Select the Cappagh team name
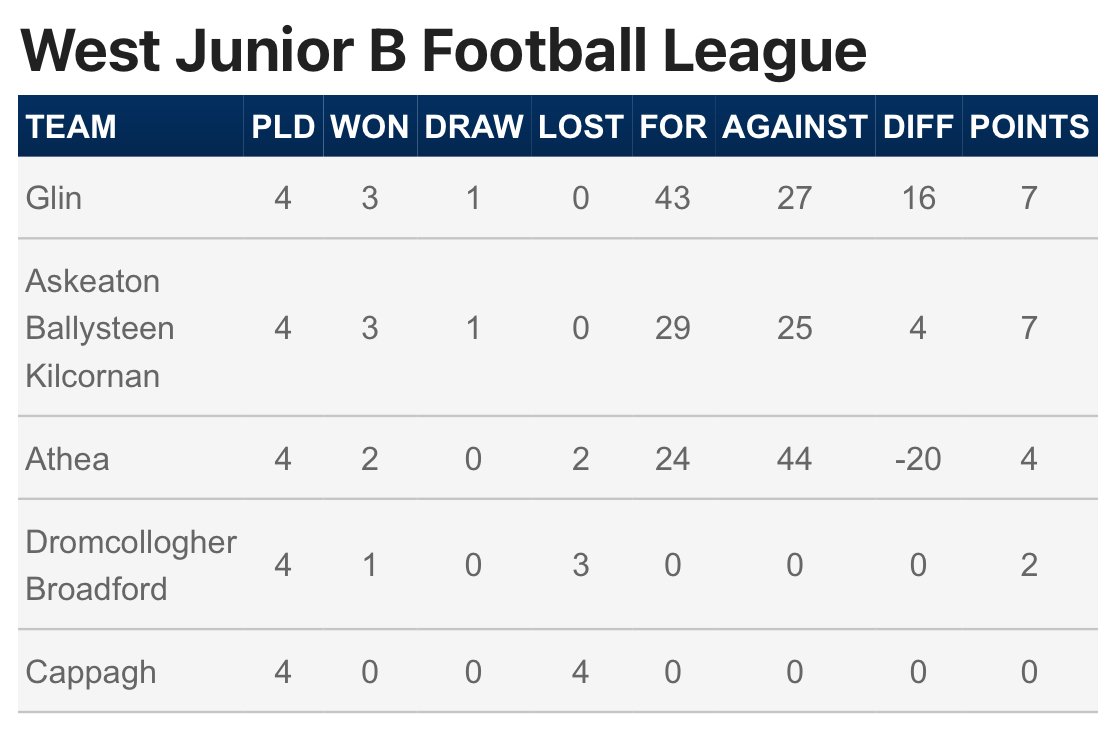 point(91,673)
